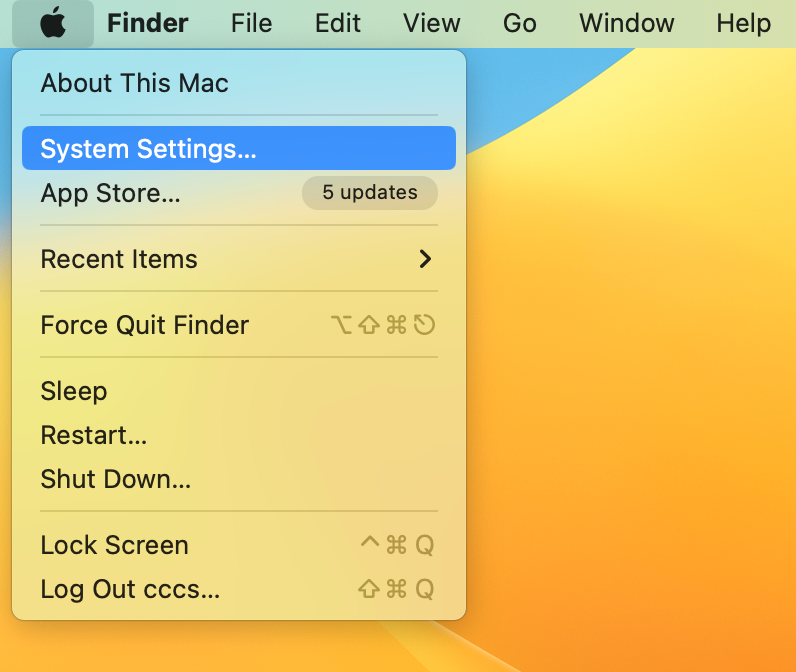Screen dimensions: 796x672
Task: Log Out user cccs
Action: 130,589
